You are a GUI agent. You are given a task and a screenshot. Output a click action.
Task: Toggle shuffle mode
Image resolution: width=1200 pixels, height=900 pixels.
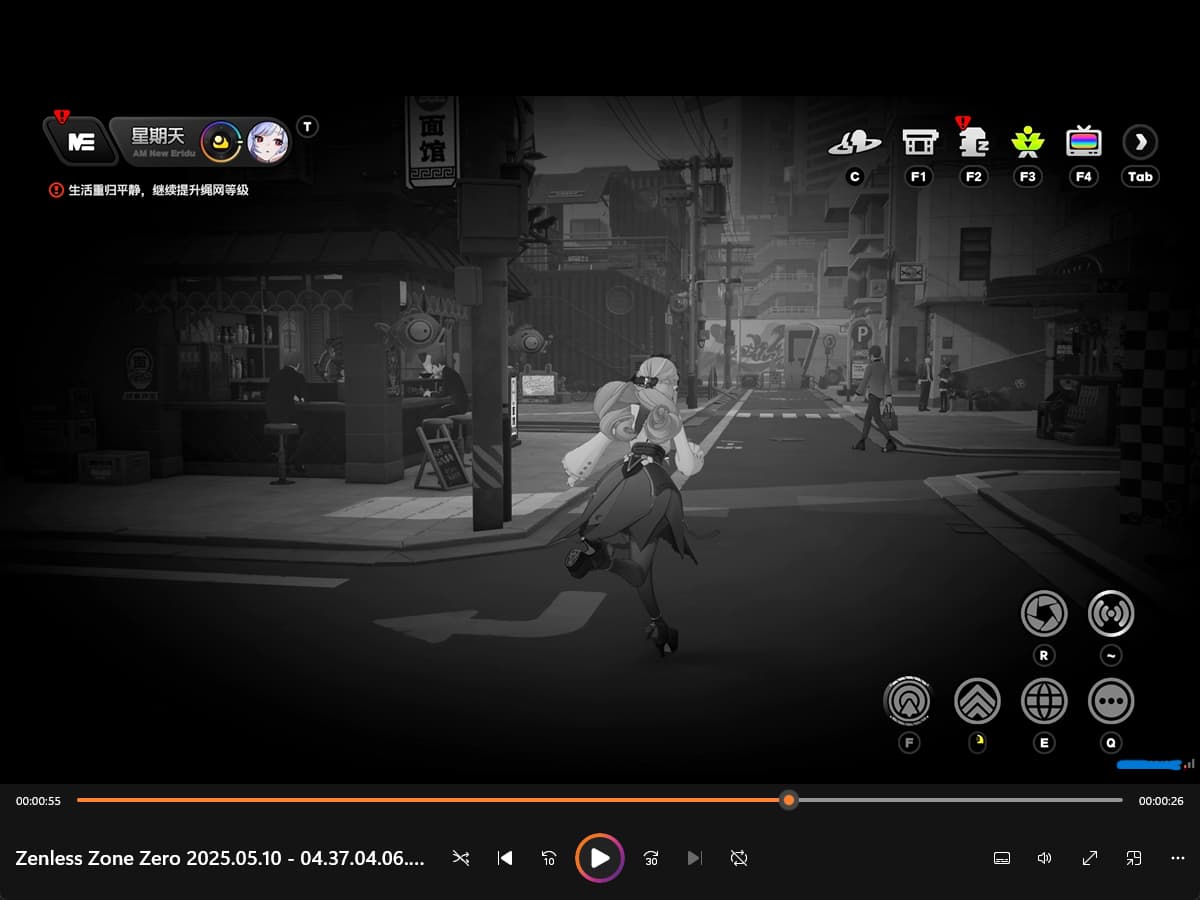click(460, 858)
